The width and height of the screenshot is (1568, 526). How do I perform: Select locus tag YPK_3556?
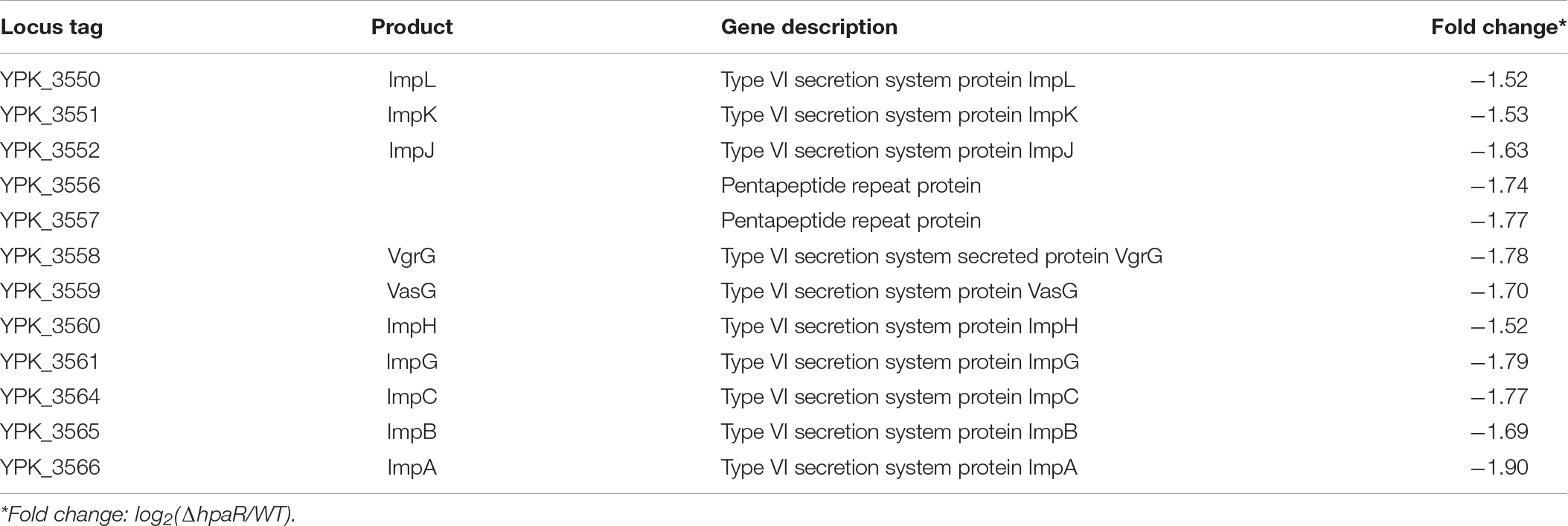50,185
